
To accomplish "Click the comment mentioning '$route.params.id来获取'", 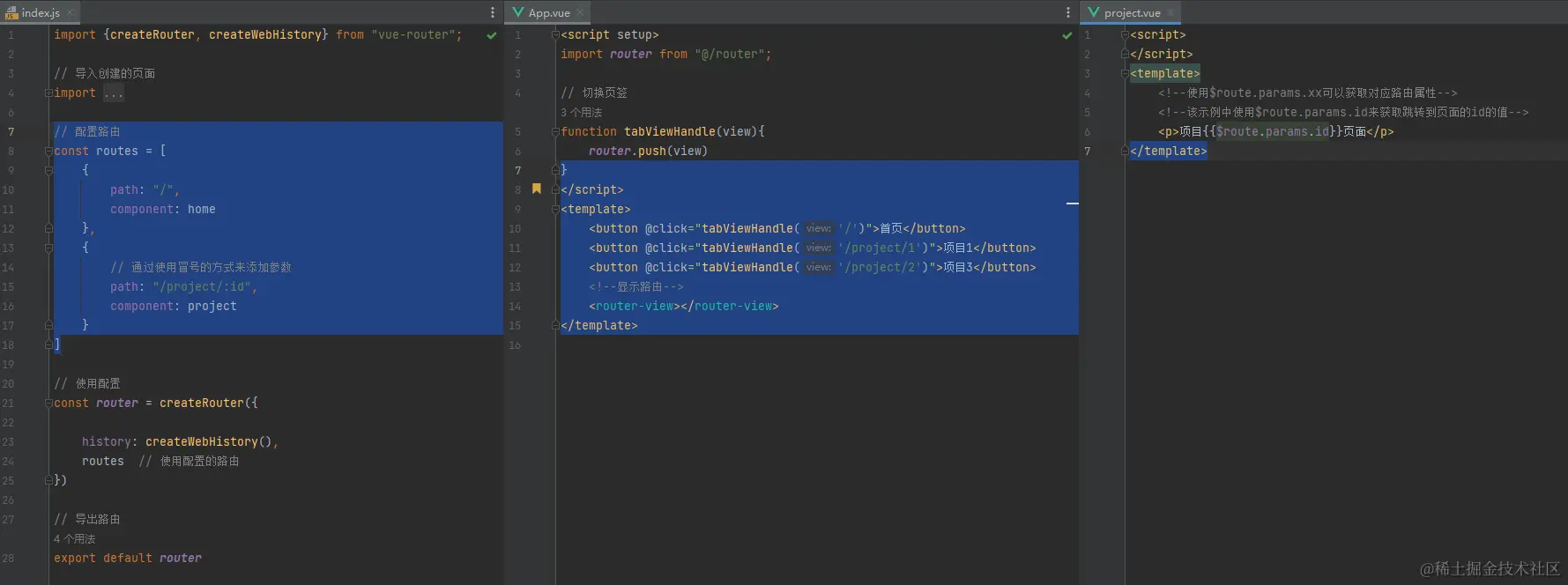I will (1343, 112).
